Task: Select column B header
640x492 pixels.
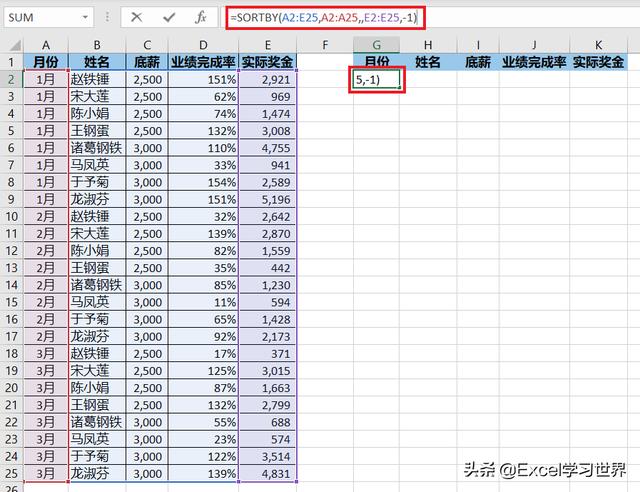Action: [x=97, y=45]
